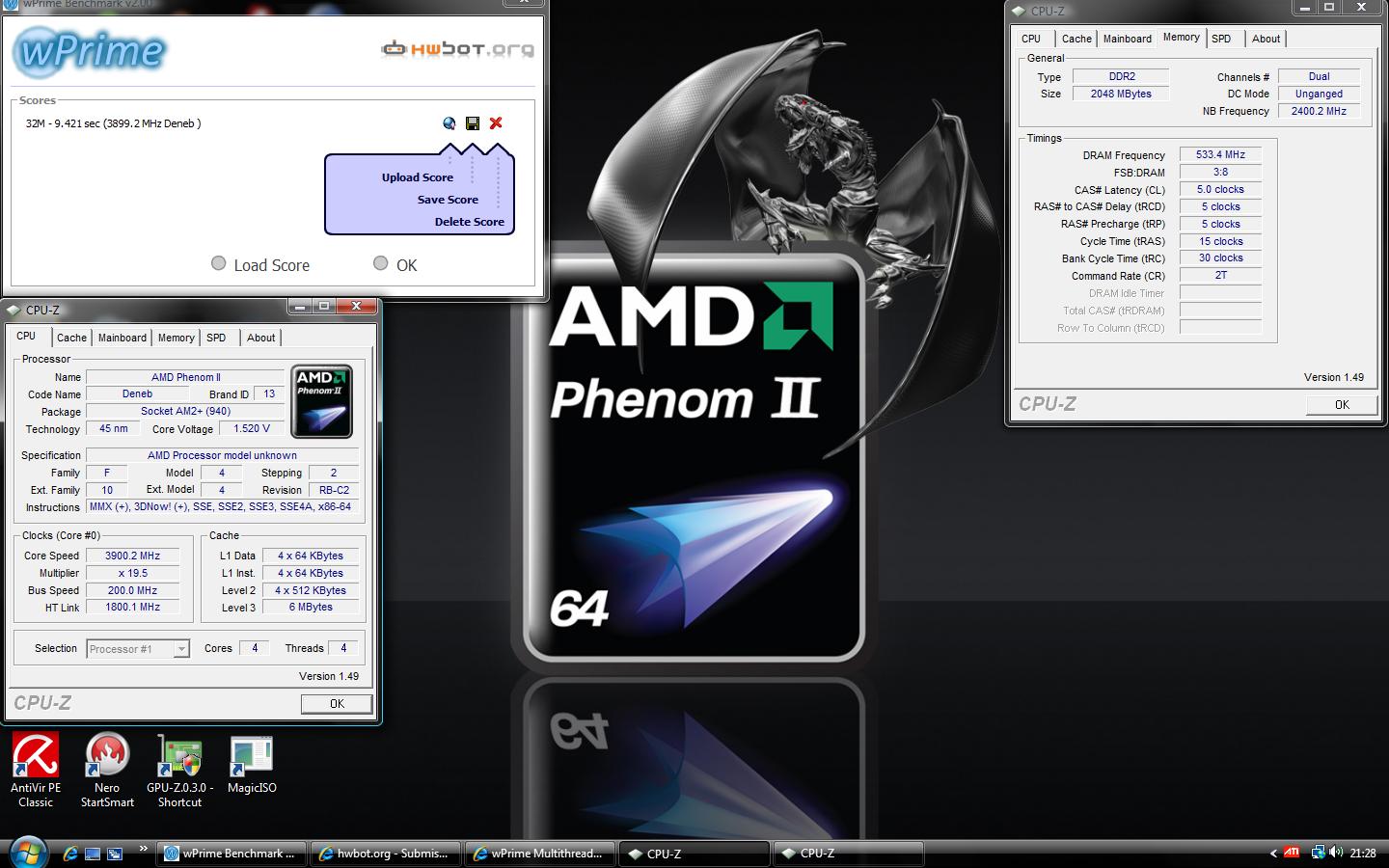Screen dimensions: 1389x868
Task: Select the Load Score radio button
Action: coord(219,263)
